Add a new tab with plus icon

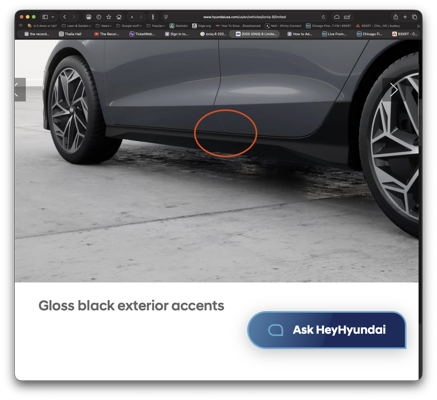405,17
